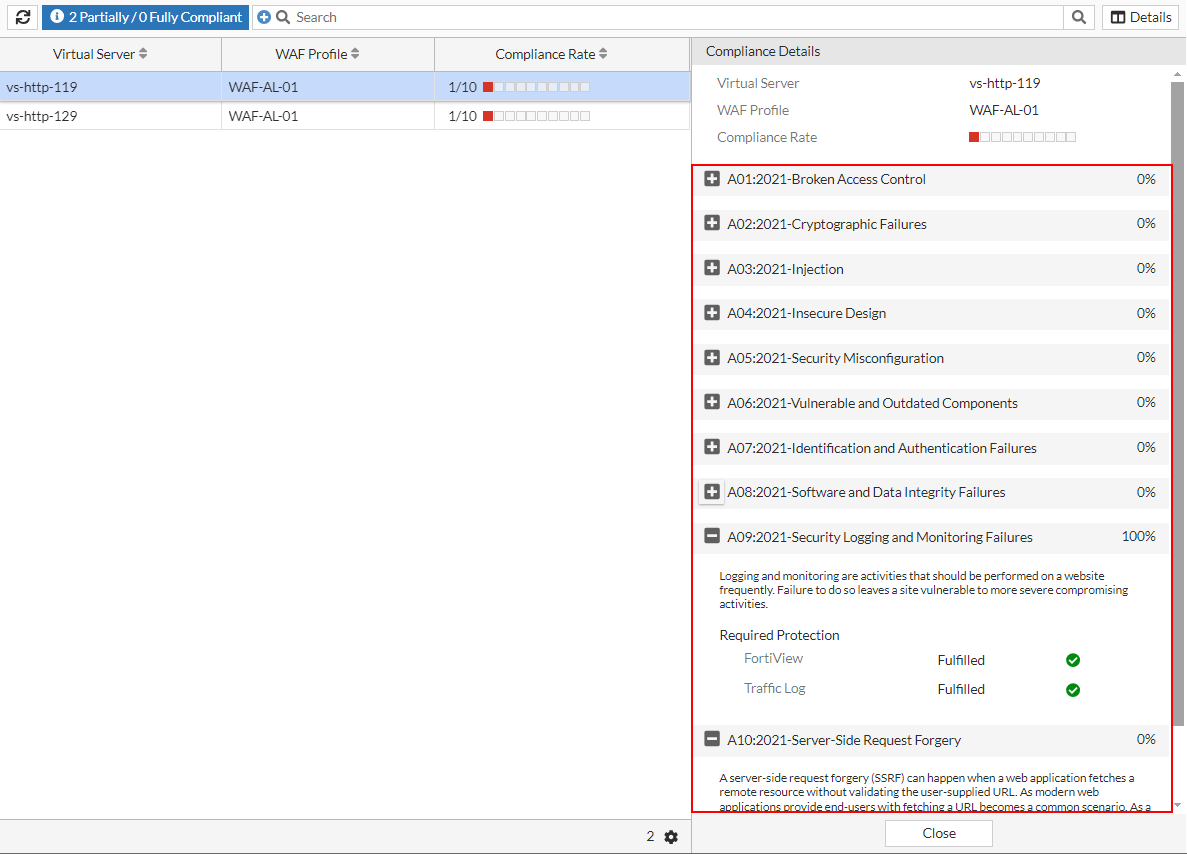Sort by WAF Profile column arrows
The image size is (1187, 854).
(x=355, y=54)
